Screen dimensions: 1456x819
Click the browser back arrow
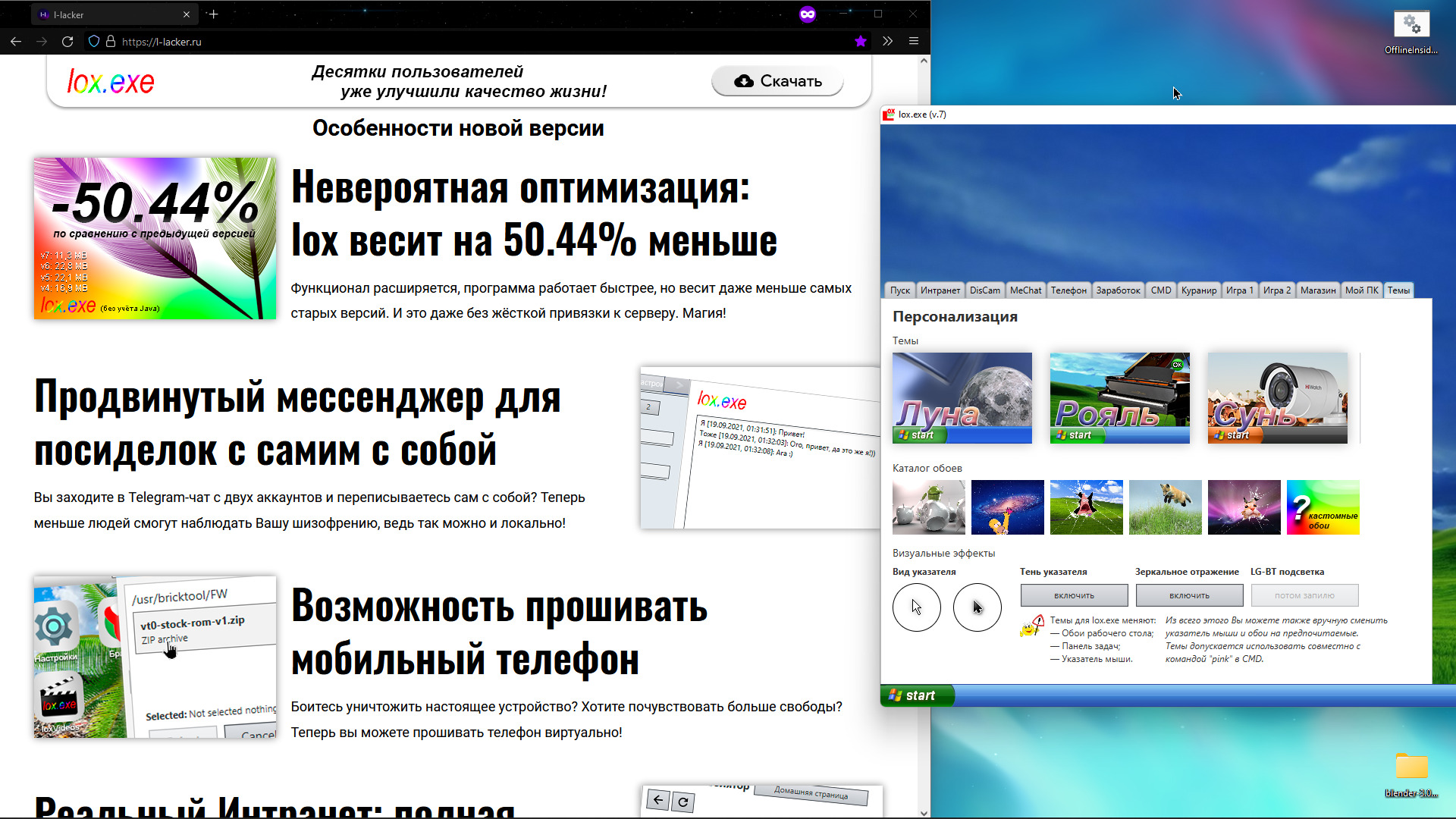coord(16,42)
